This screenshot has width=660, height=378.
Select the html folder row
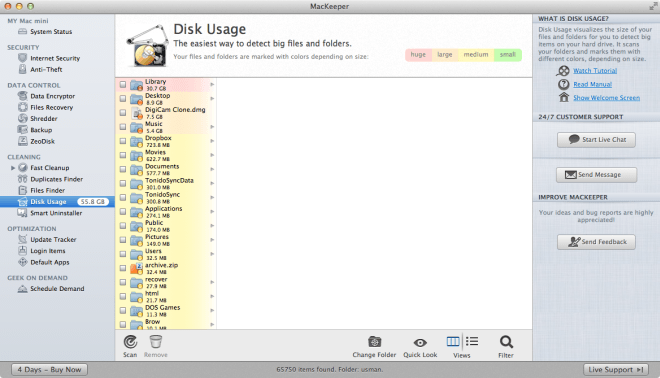point(166,296)
